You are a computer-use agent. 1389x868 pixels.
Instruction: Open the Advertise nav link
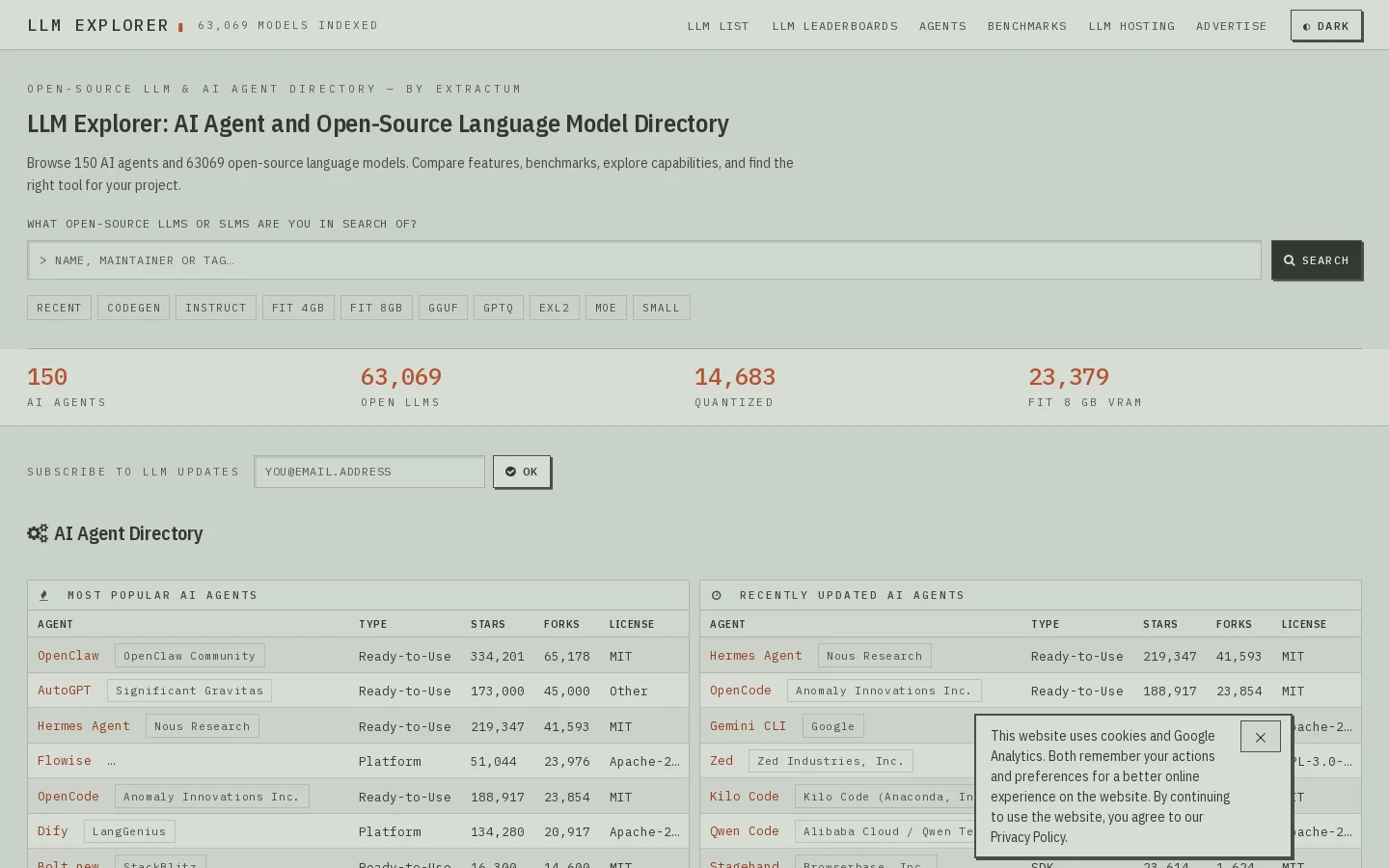click(x=1231, y=26)
